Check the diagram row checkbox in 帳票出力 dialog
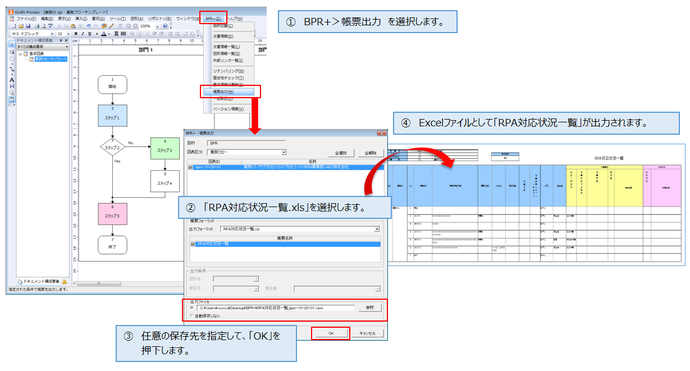The image size is (690, 371). point(190,167)
